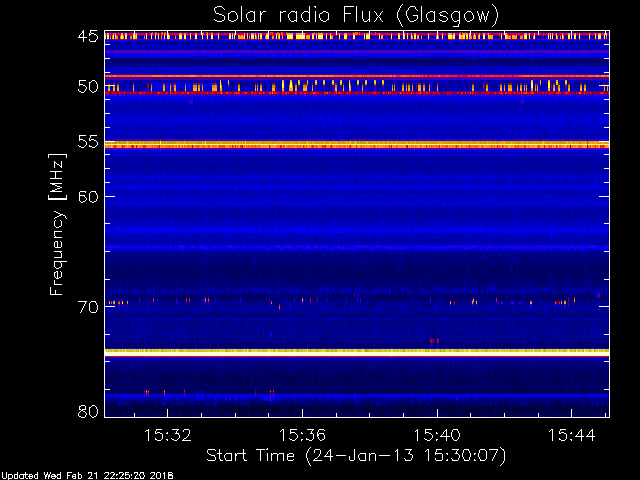640x480 pixels.
Task: Click the thin red-orange line near 49 MHz
Action: tap(357, 76)
